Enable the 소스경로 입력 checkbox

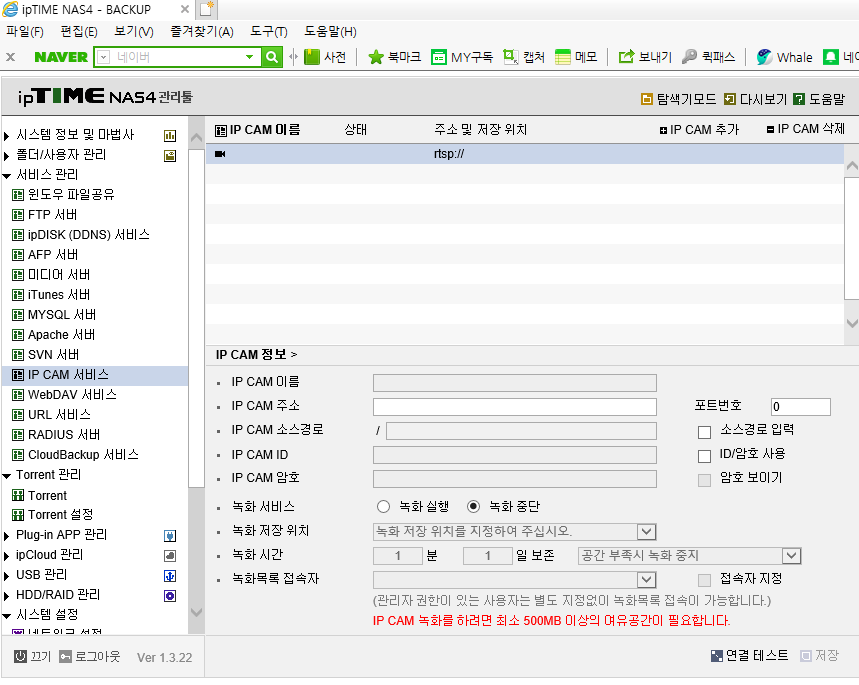(x=705, y=432)
